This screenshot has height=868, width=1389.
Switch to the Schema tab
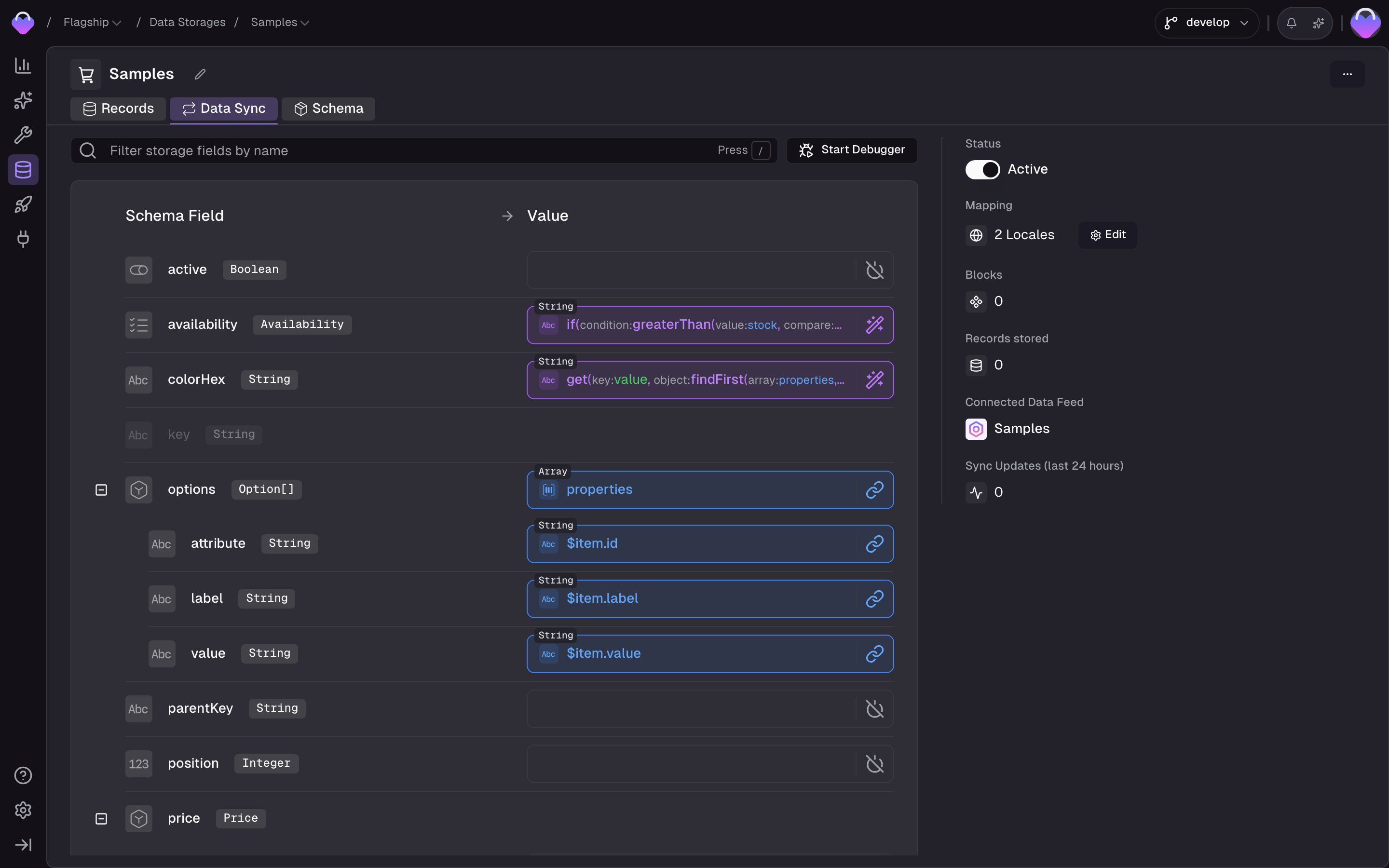pyautogui.click(x=328, y=108)
